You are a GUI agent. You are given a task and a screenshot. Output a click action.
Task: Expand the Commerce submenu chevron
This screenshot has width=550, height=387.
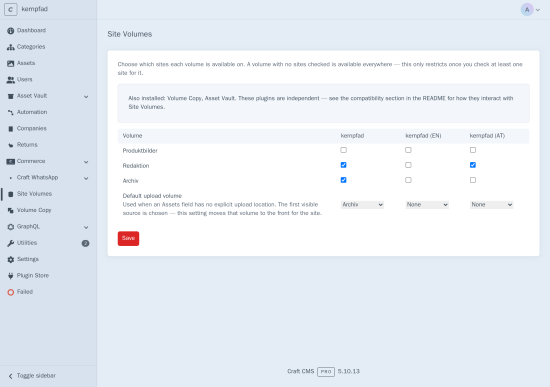(x=86, y=162)
